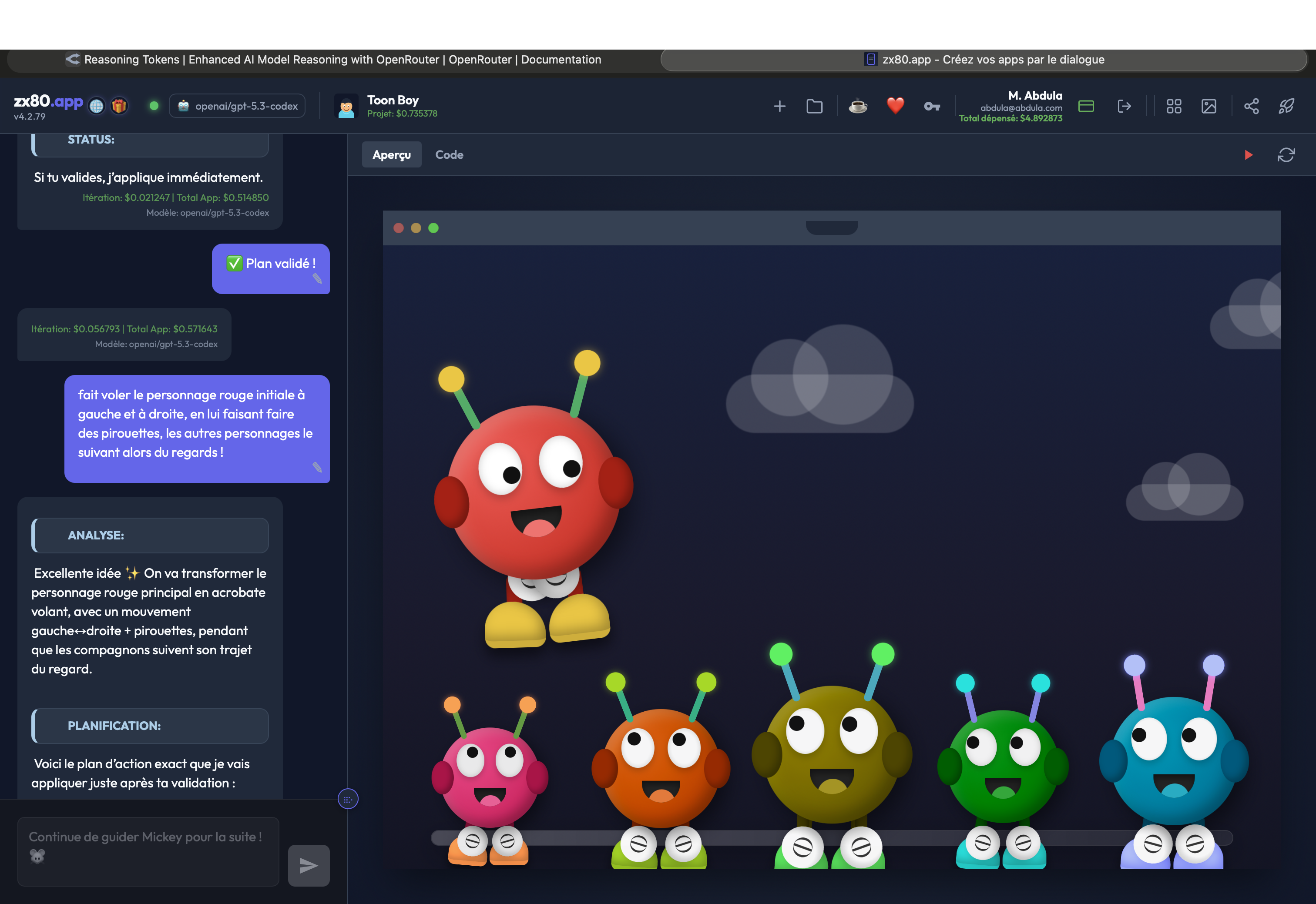
Task: Click 'Itération: $0.056793' cost line
Action: [x=124, y=329]
